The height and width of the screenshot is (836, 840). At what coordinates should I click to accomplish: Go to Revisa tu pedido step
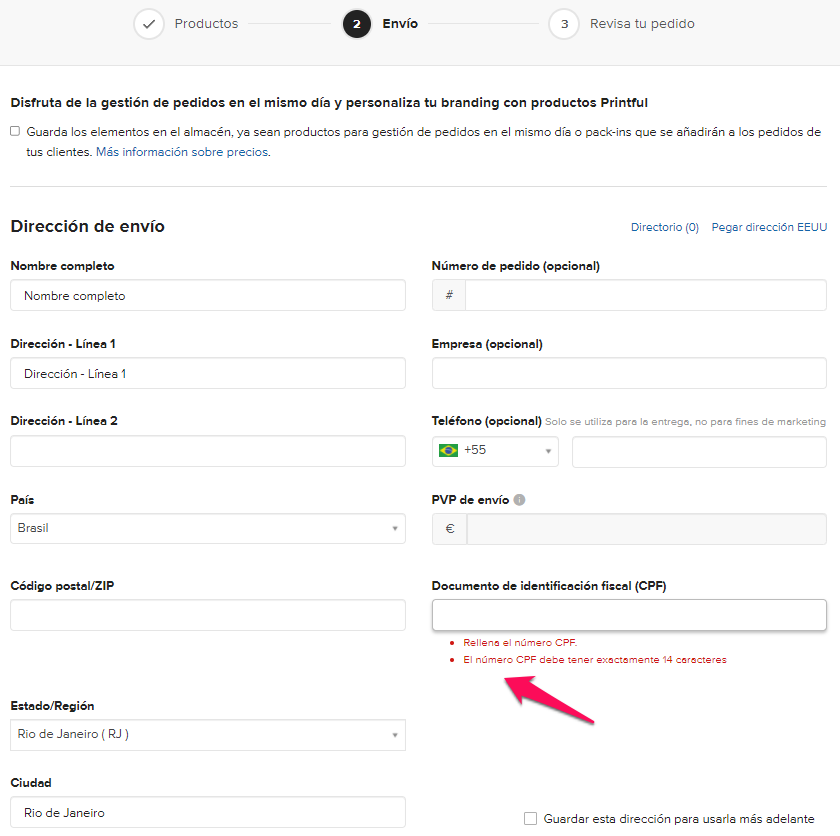click(642, 24)
